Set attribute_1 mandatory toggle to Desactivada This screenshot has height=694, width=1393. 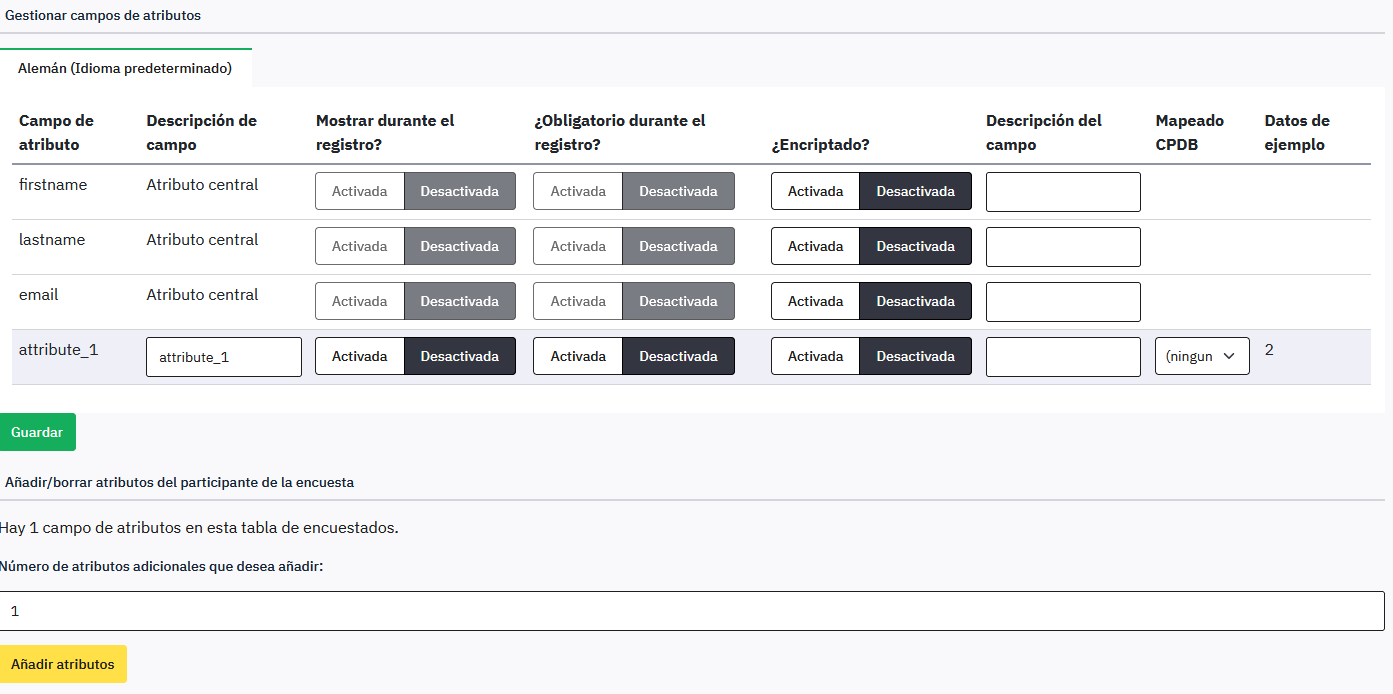coord(678,356)
